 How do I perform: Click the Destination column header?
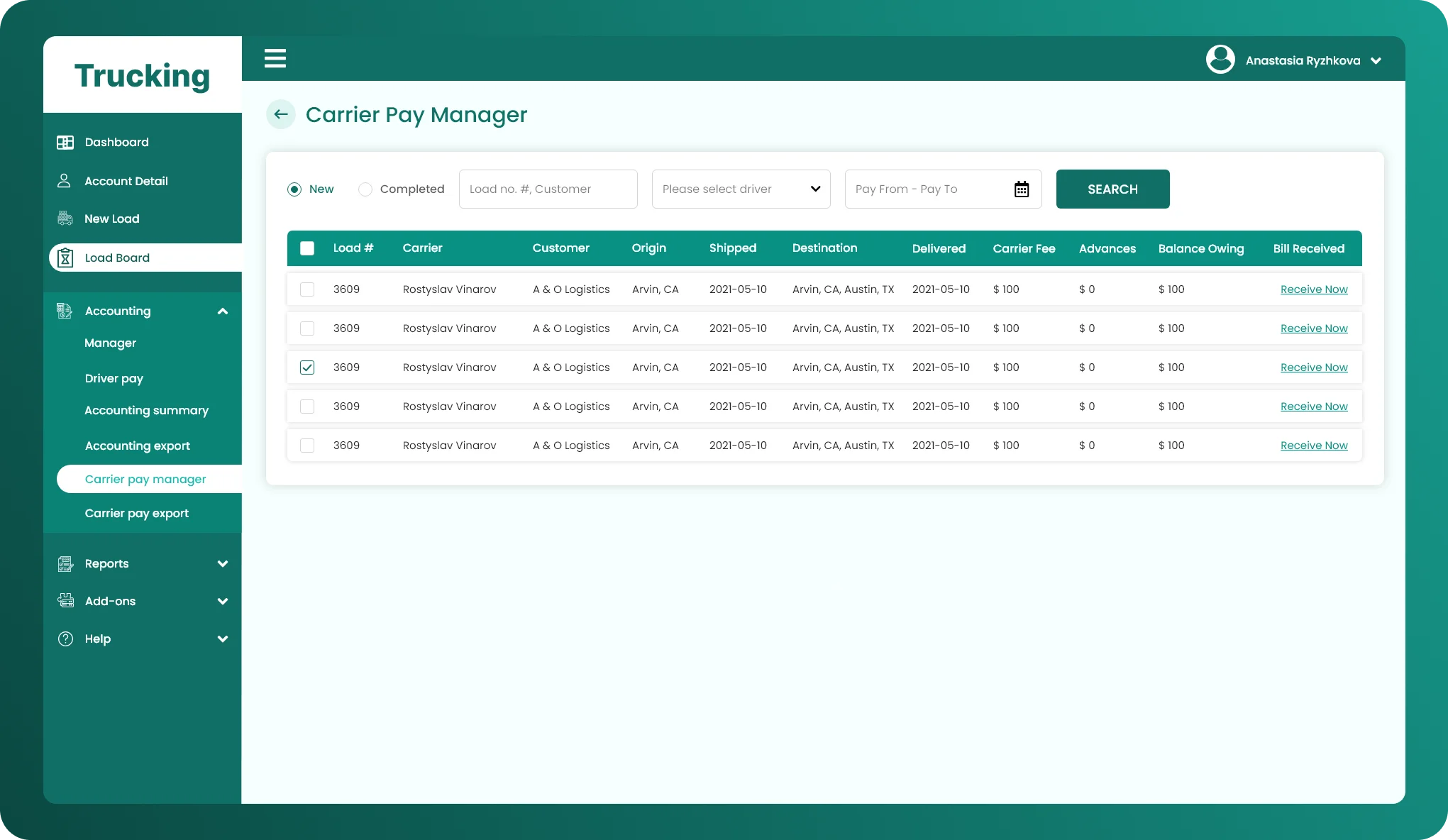824,248
